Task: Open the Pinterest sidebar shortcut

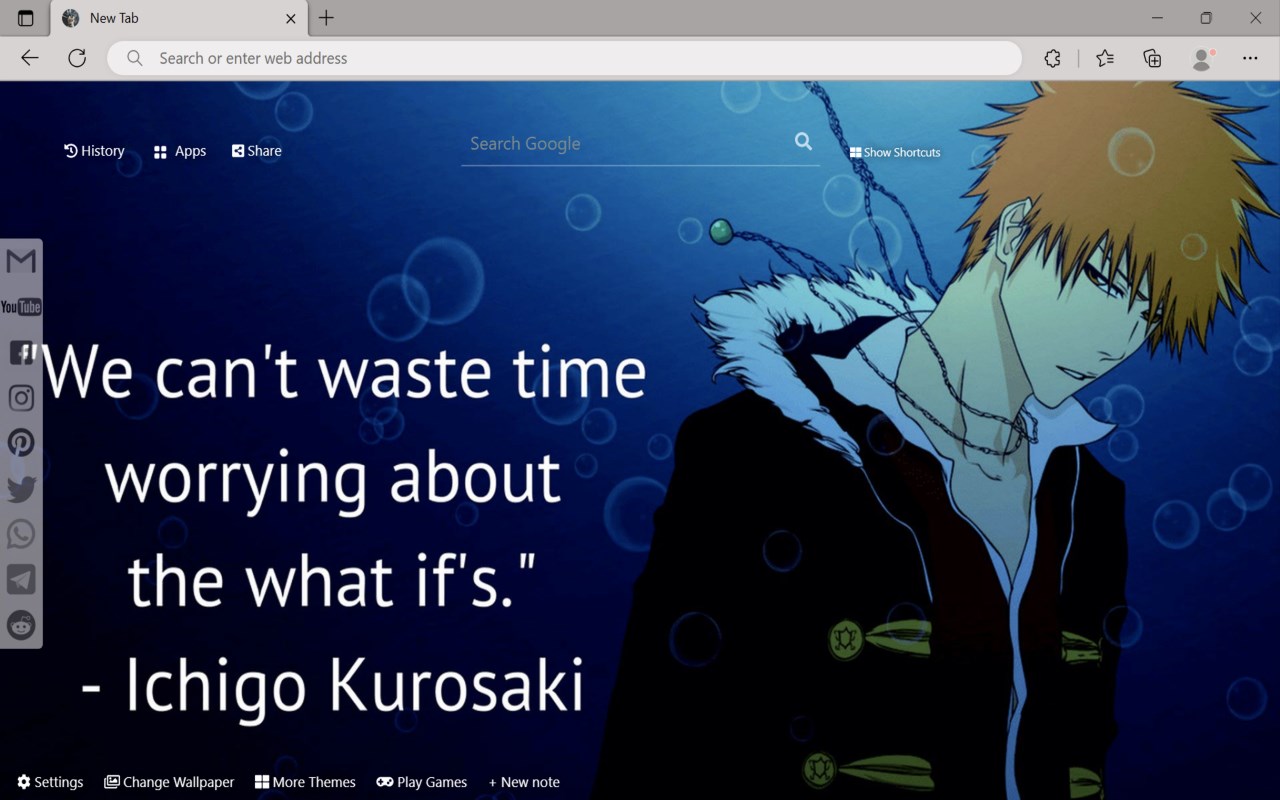Action: 21,443
